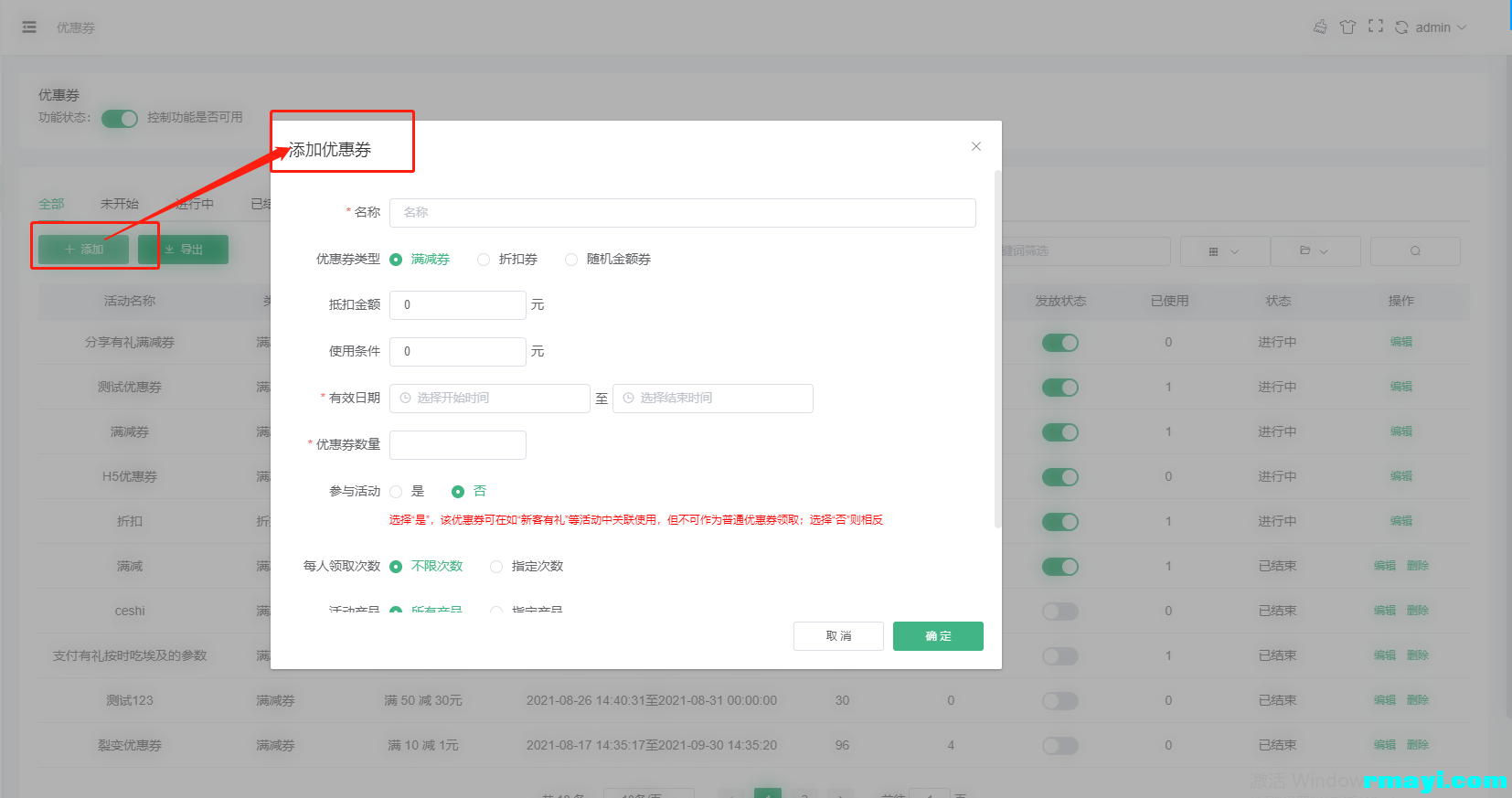1512x798 pixels.
Task: Click 取消 in the dialog
Action: [x=838, y=636]
